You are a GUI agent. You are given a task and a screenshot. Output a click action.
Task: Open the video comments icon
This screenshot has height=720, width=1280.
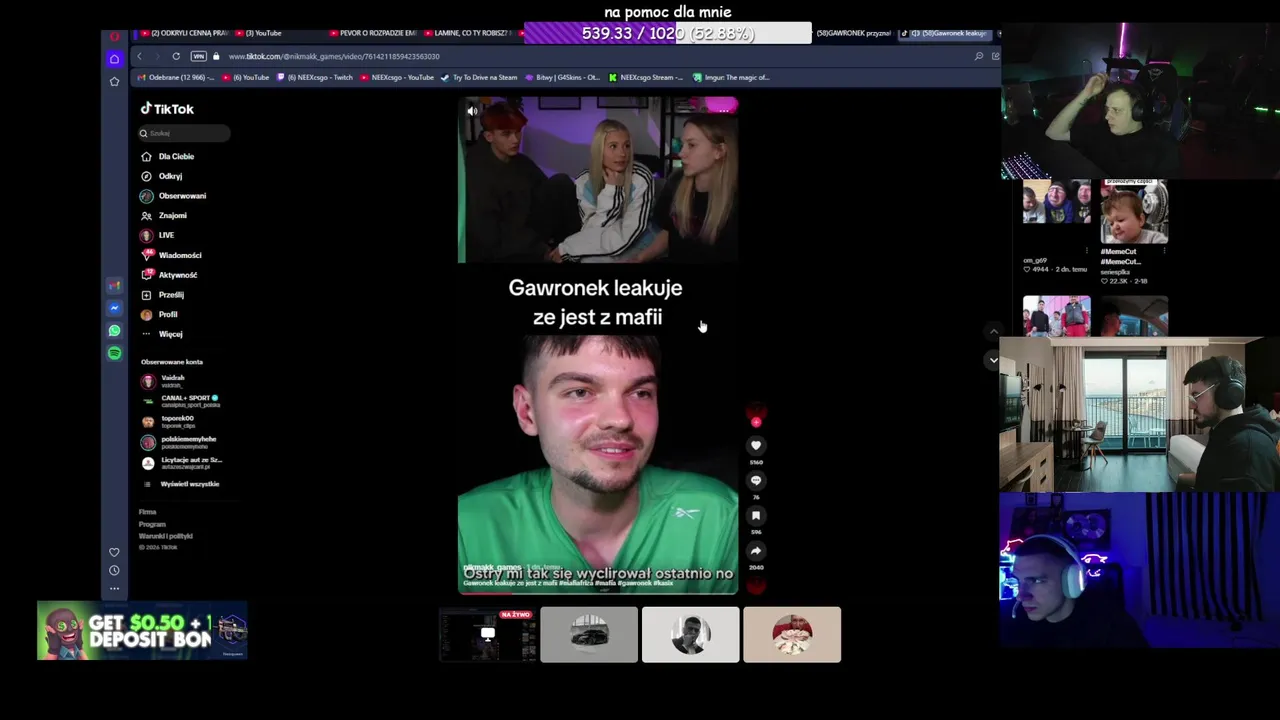point(756,480)
